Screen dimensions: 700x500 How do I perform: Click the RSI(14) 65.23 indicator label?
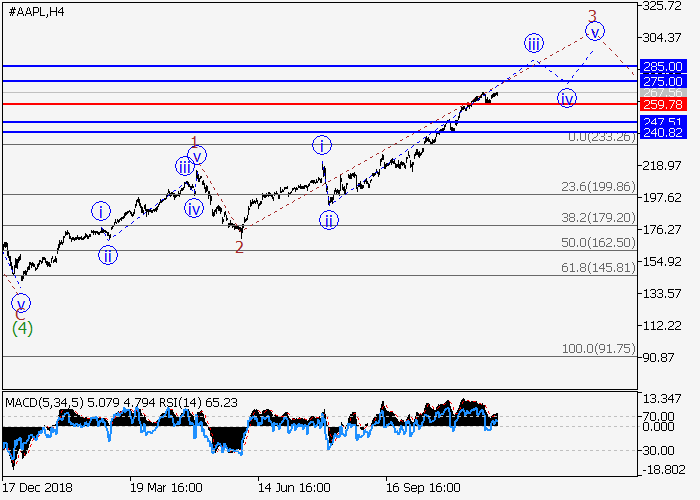click(198, 403)
